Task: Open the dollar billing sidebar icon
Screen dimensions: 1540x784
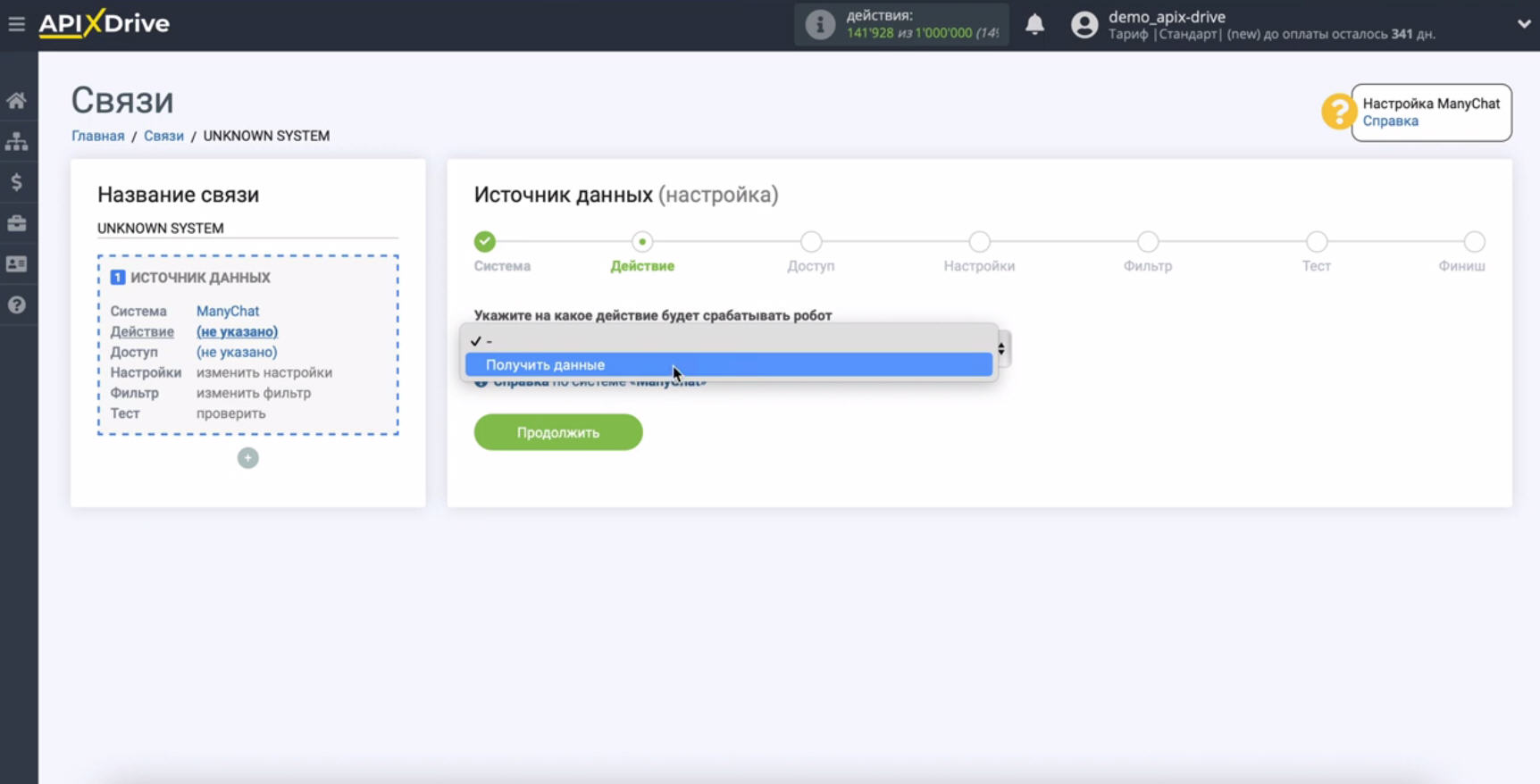Action: (16, 182)
